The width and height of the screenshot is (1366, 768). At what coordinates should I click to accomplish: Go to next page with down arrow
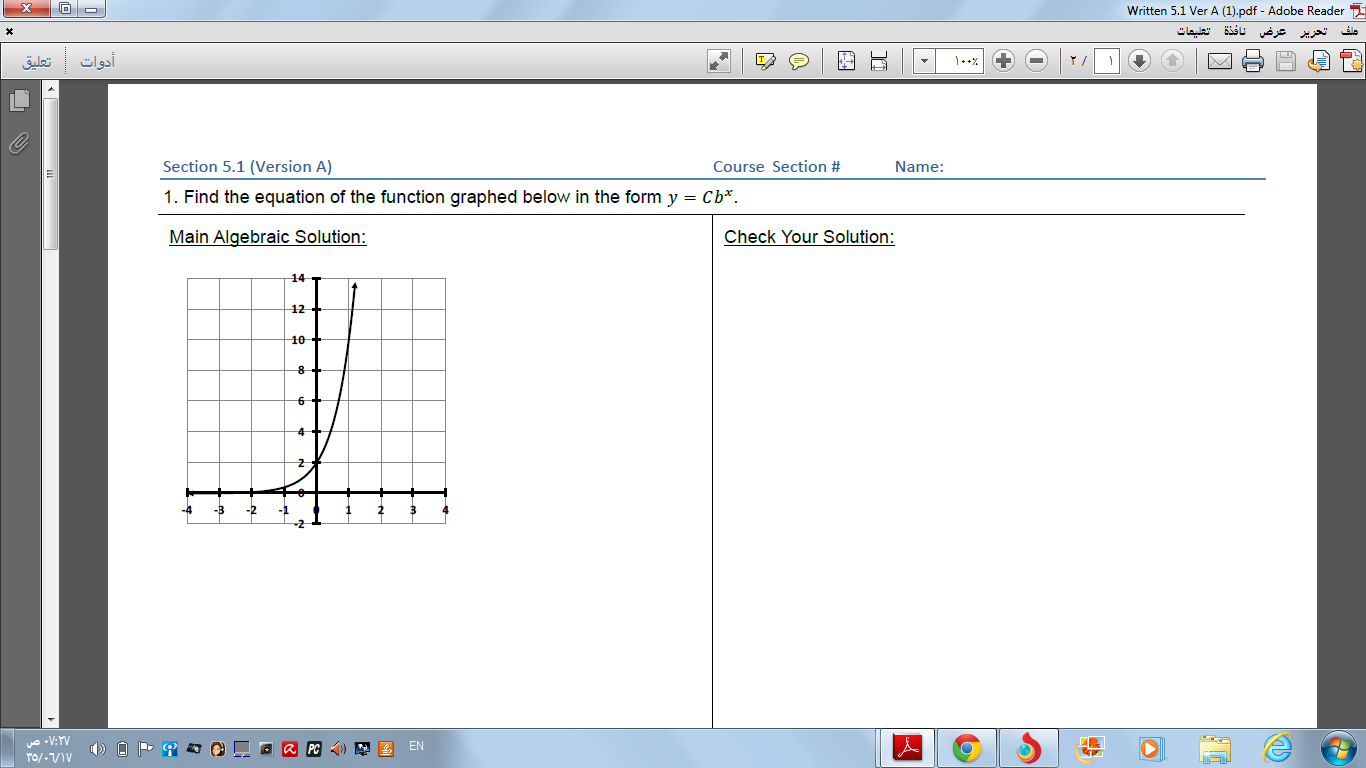[1136, 60]
